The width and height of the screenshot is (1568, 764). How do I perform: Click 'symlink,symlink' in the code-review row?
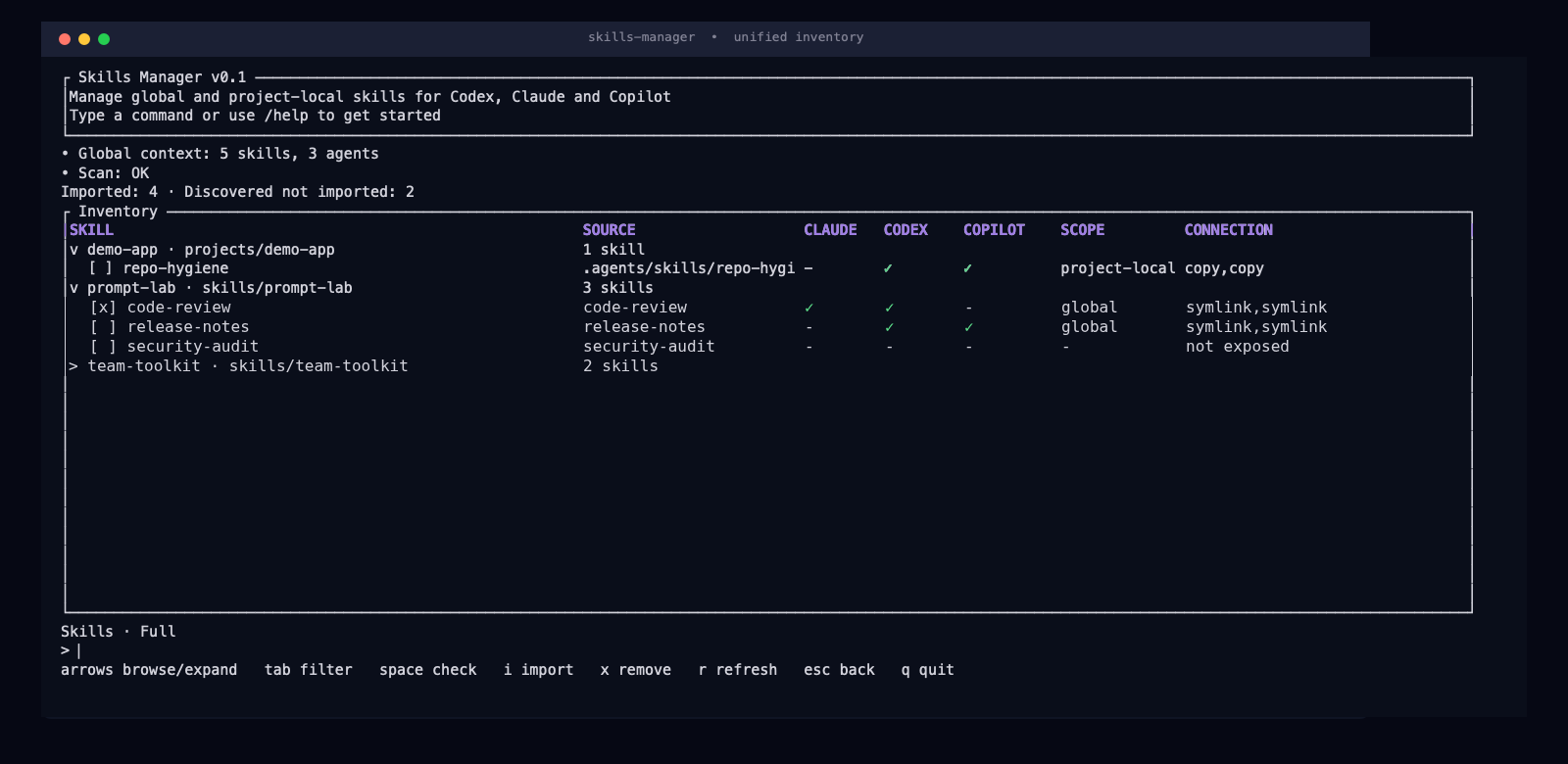(x=1256, y=308)
